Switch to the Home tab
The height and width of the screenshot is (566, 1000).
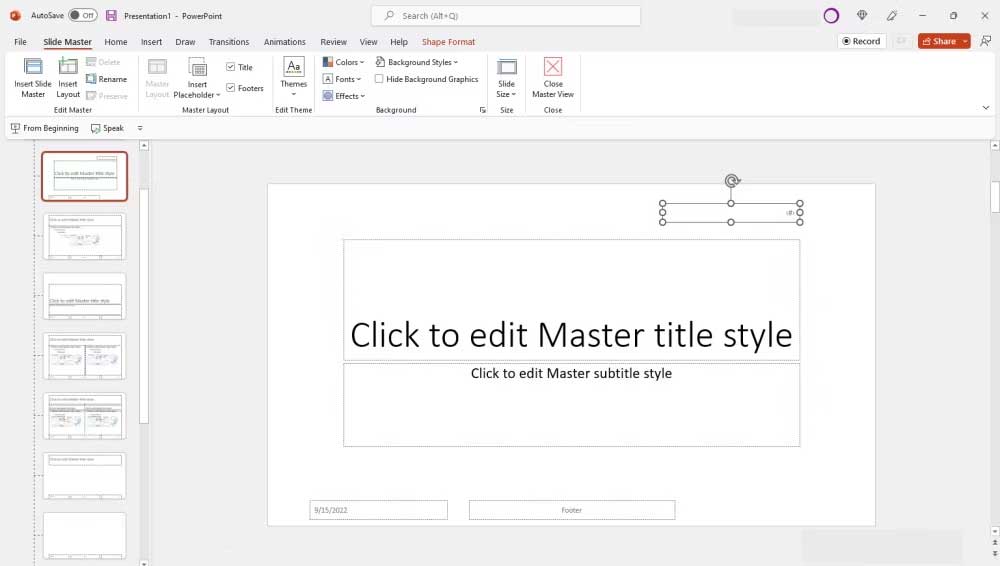tap(115, 41)
